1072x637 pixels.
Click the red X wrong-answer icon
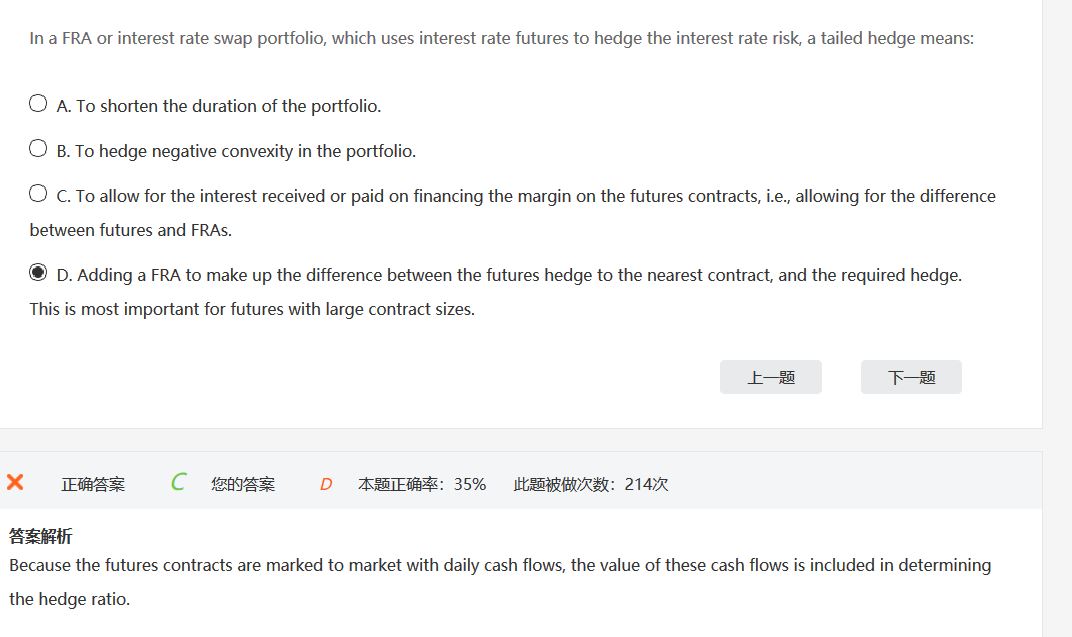click(x=15, y=483)
